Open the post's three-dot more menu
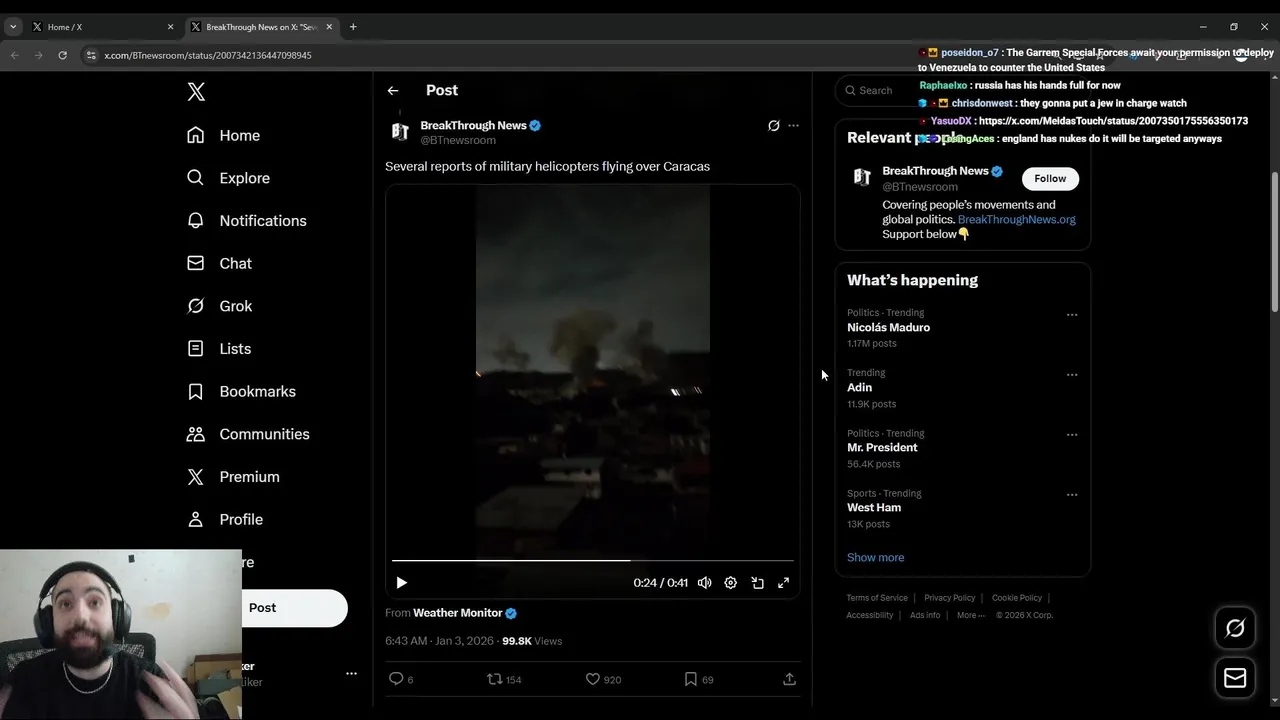 pos(793,126)
